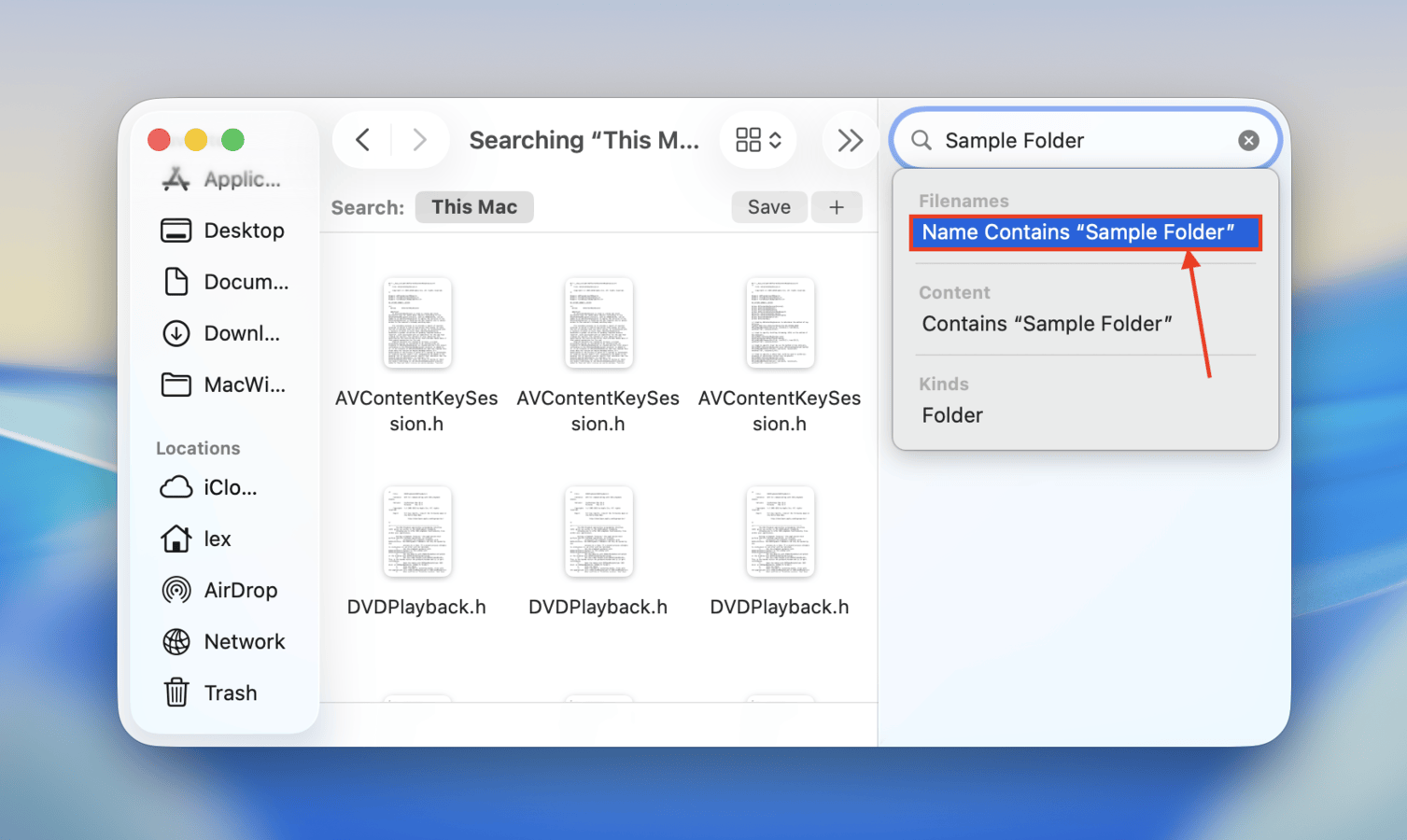This screenshot has width=1407, height=840.
Task: Clear the search field with the x icon
Action: click(1248, 140)
